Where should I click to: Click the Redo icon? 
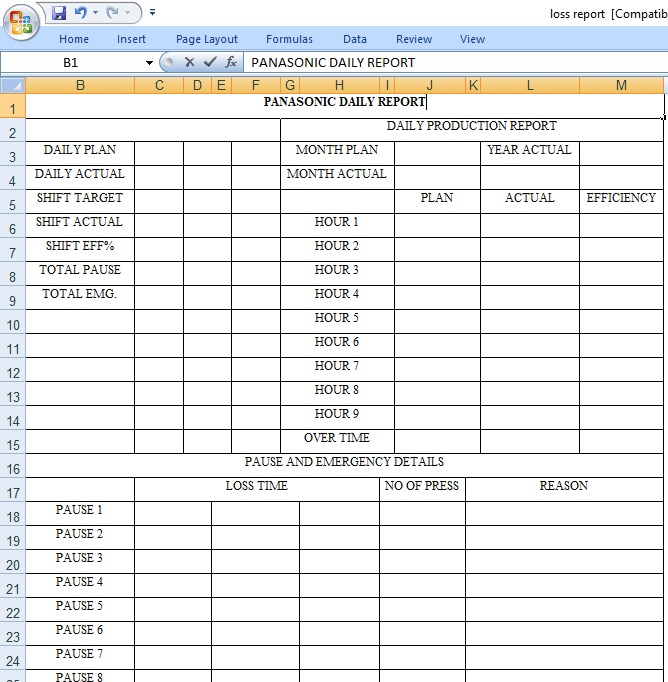tap(112, 13)
